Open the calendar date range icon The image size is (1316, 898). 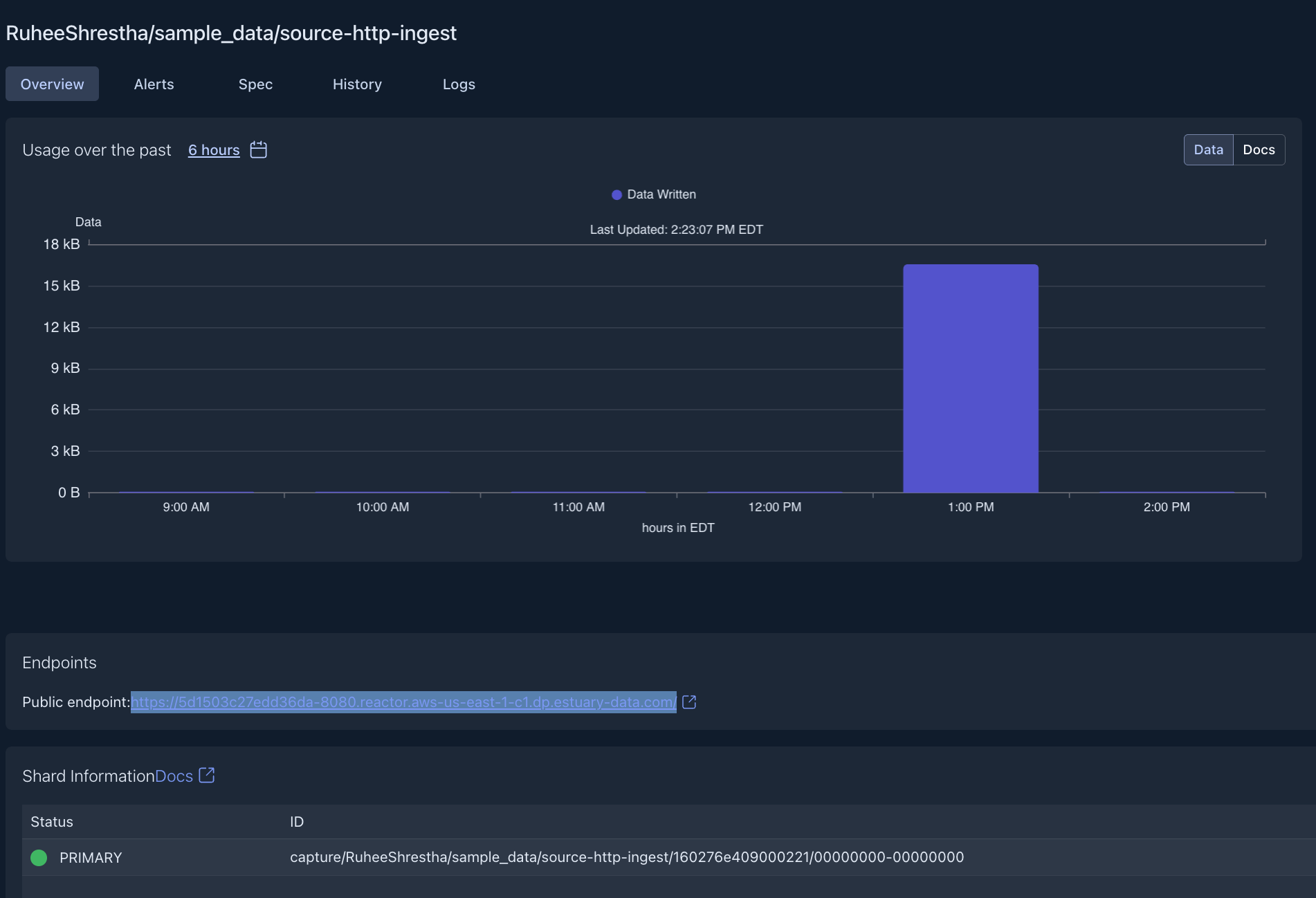[258, 149]
